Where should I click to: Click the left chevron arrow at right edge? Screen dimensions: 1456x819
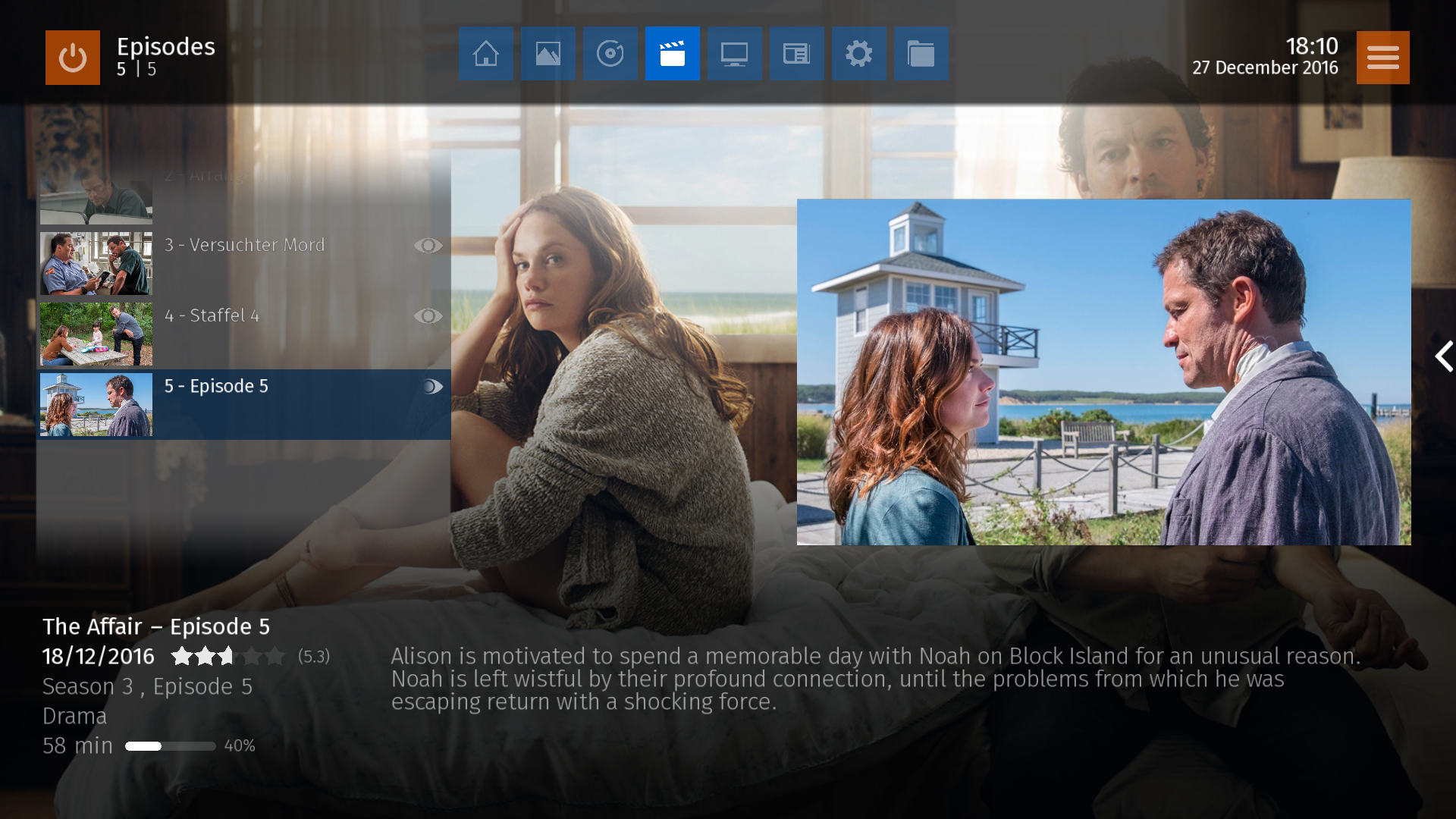point(1444,356)
